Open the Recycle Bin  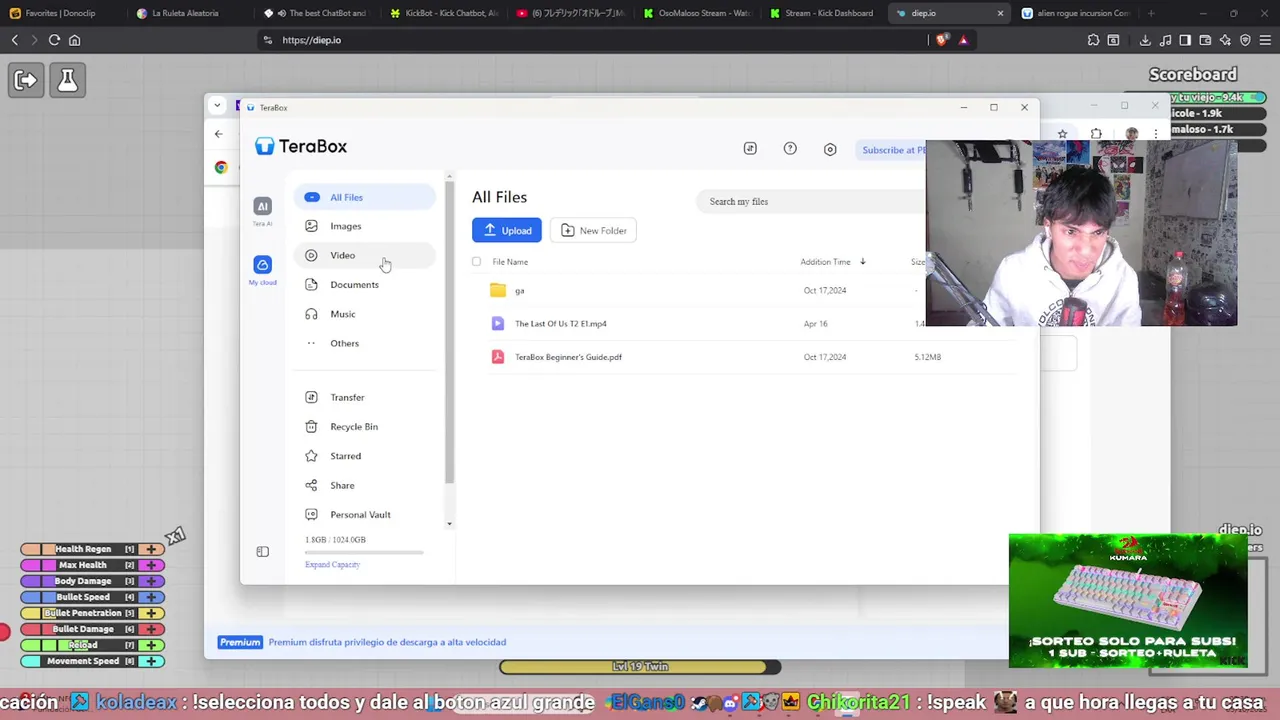point(365,426)
